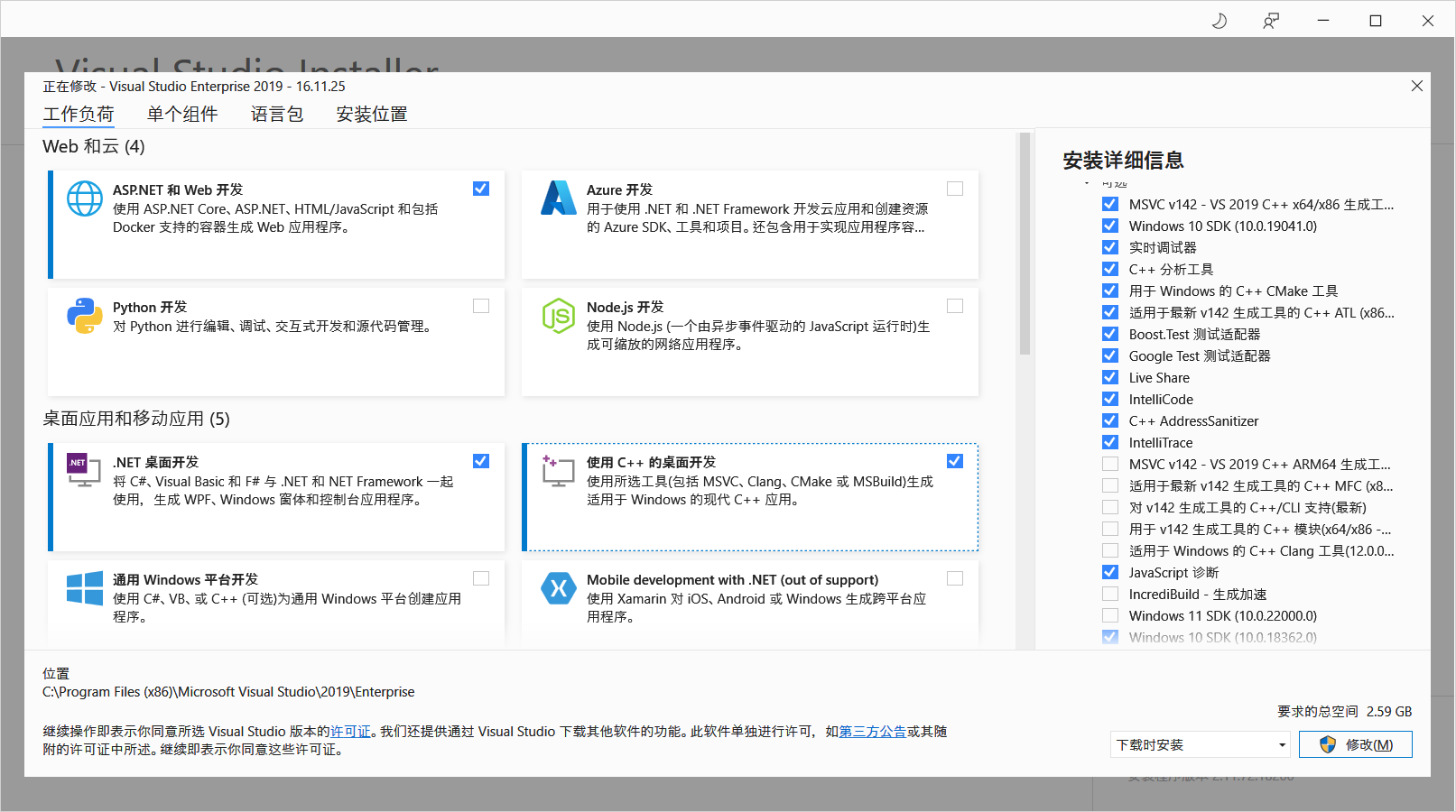This screenshot has width=1456, height=812.
Task: Switch to the 单个组件 tab
Action: click(182, 114)
